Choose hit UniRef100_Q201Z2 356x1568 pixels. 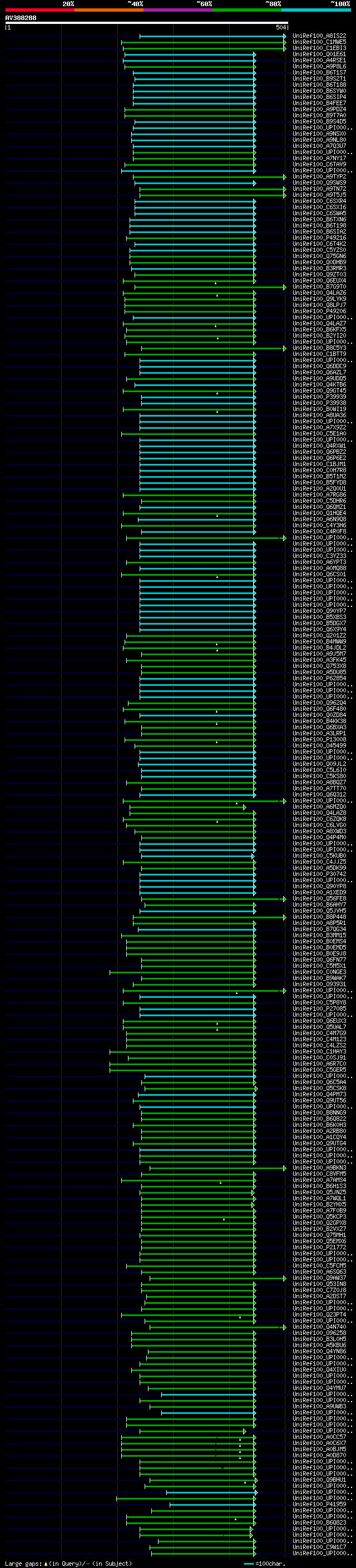coord(319,635)
